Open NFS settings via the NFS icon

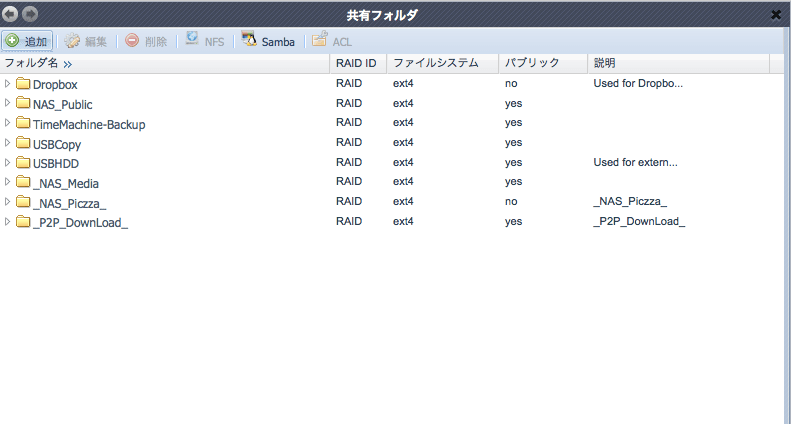coord(192,39)
